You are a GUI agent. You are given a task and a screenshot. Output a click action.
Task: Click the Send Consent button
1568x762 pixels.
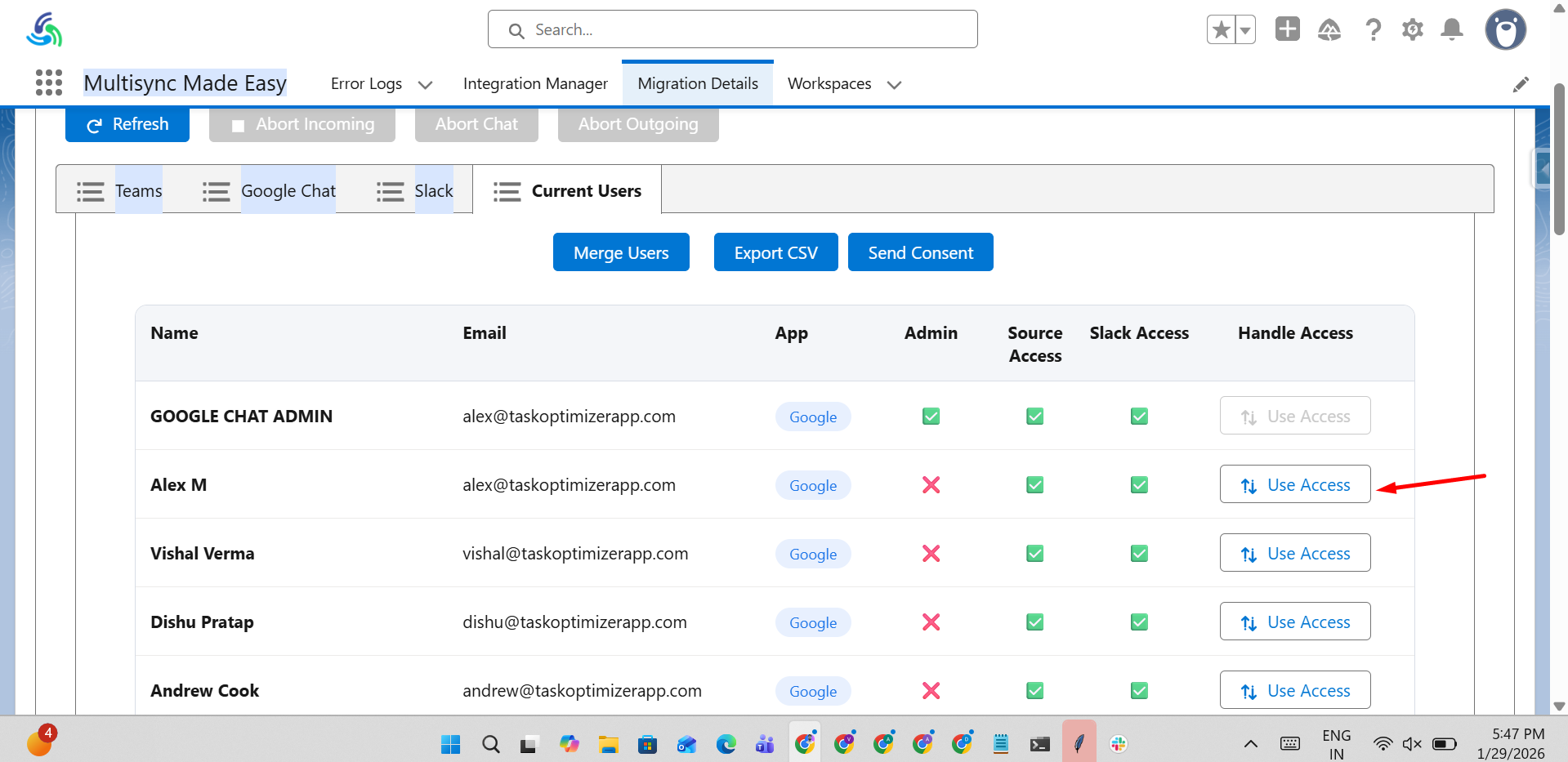point(921,252)
